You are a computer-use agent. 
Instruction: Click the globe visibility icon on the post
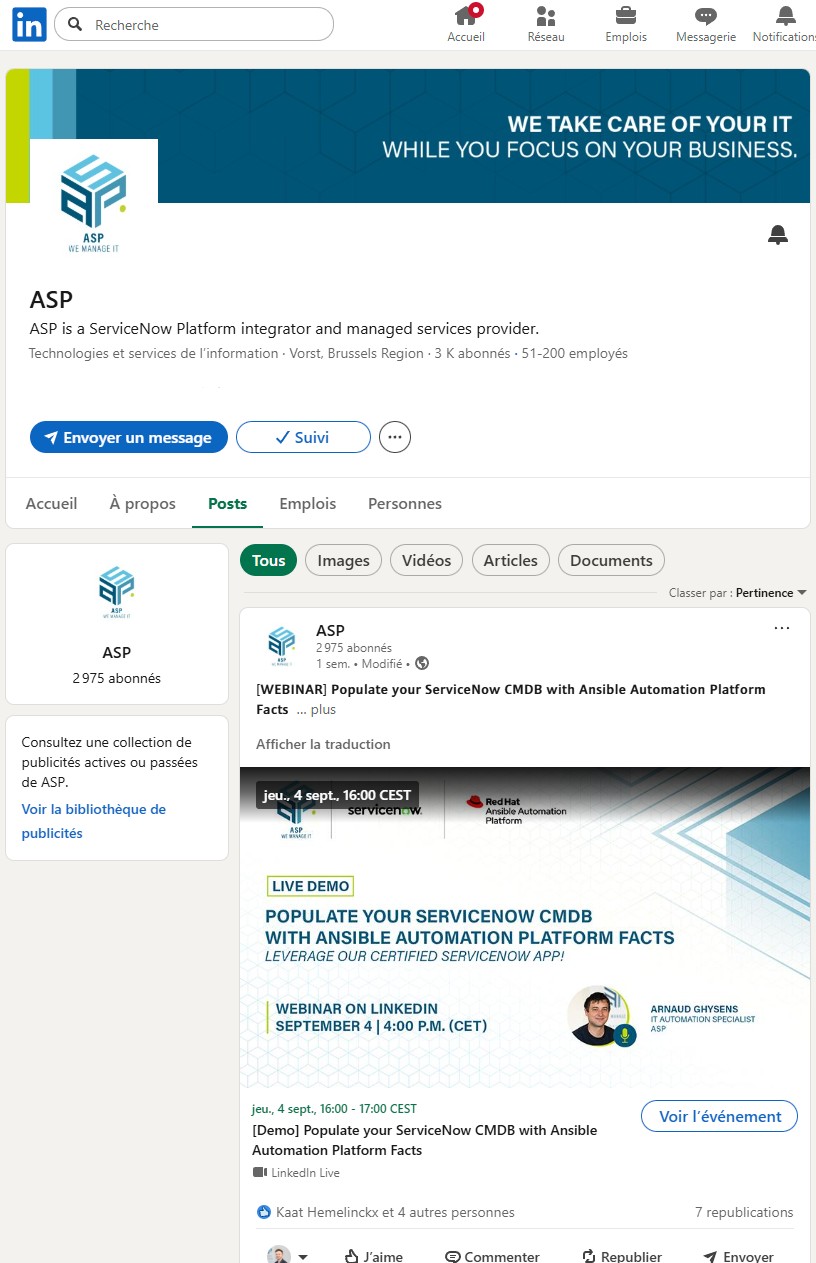click(421, 663)
